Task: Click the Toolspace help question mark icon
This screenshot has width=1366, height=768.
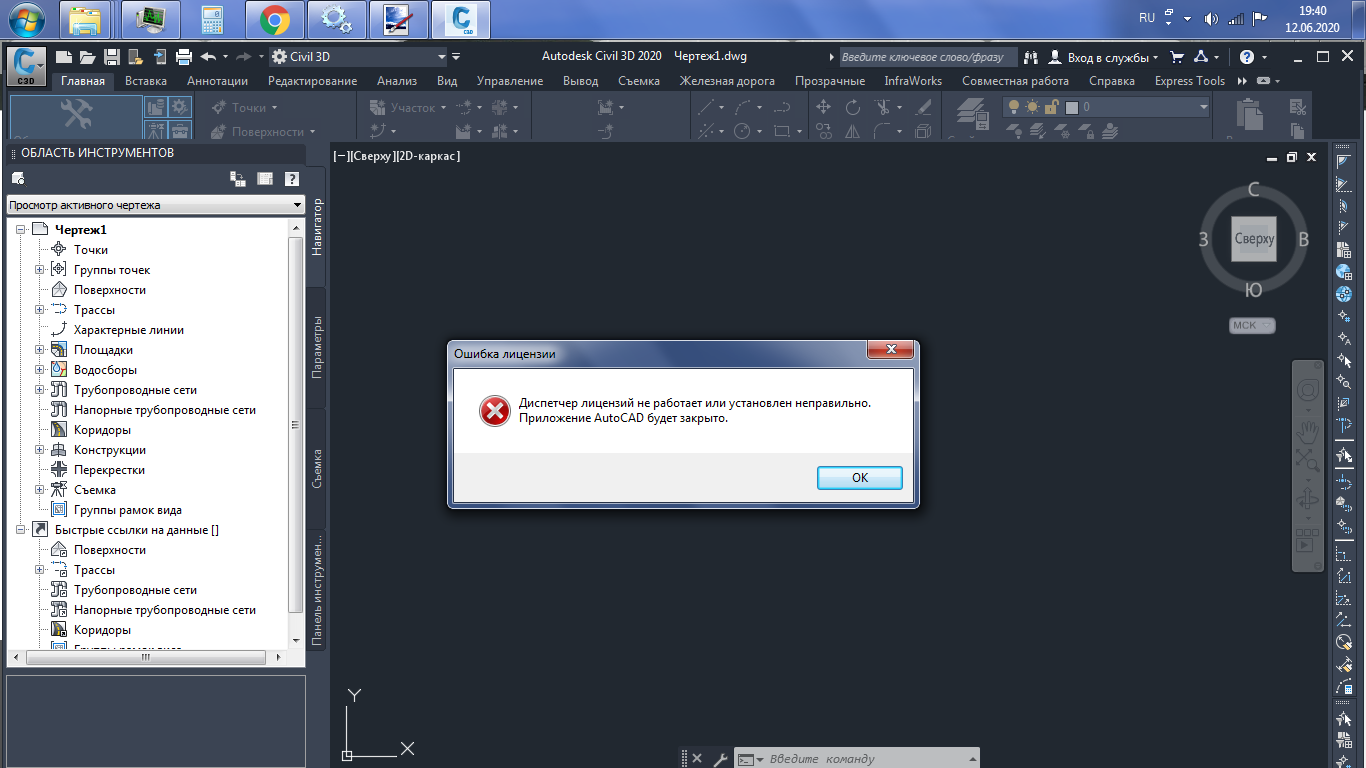Action: [291, 179]
